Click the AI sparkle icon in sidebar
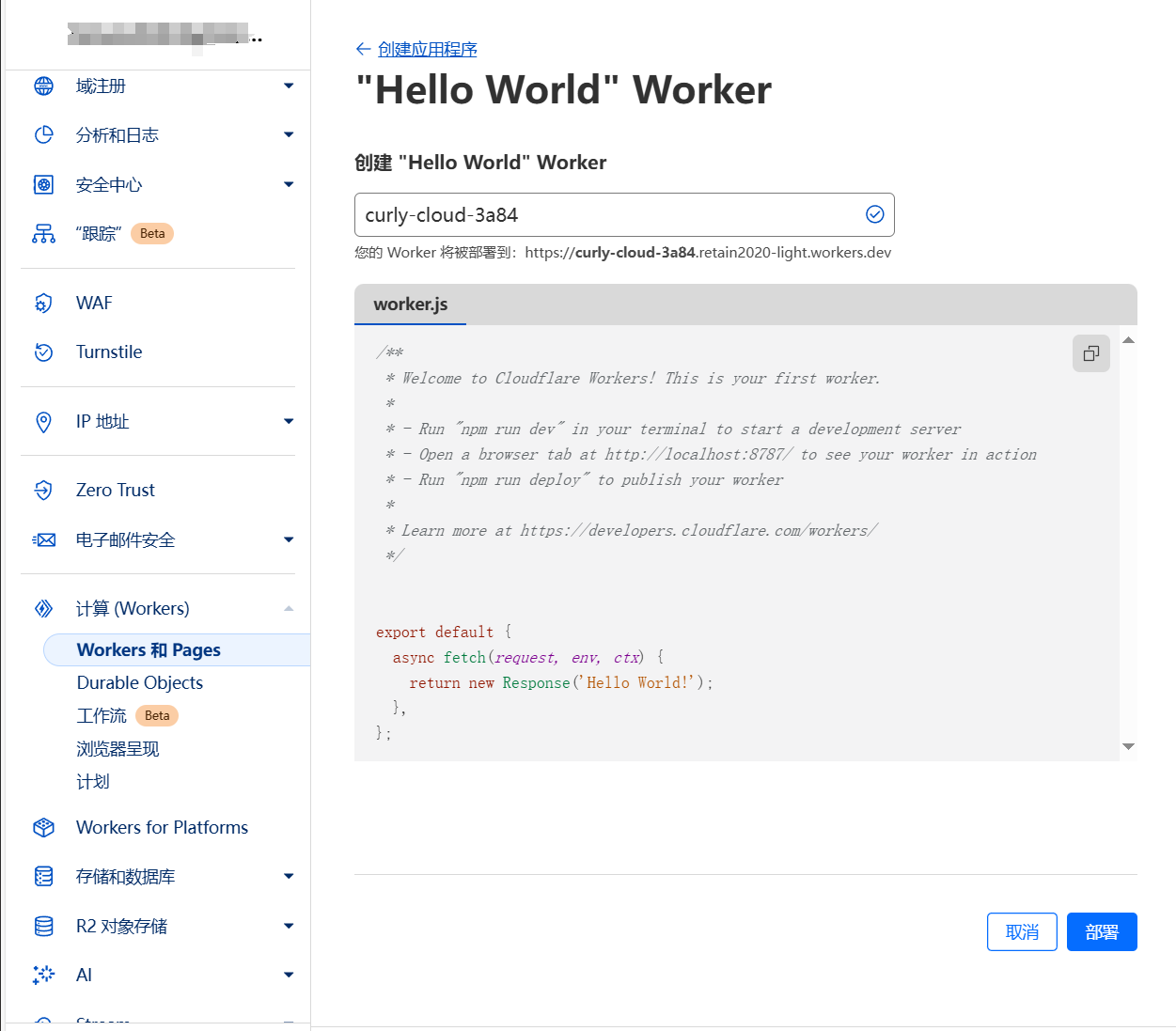The width and height of the screenshot is (1176, 1031). (43, 975)
